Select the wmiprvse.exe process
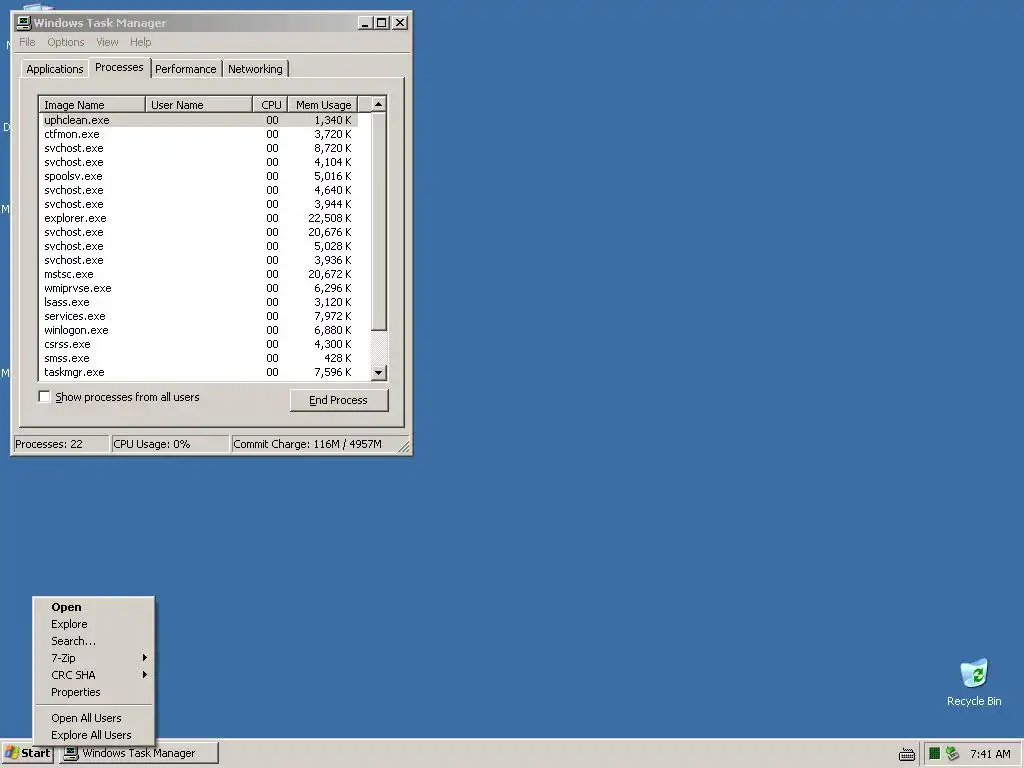1024x768 pixels. tap(199, 288)
